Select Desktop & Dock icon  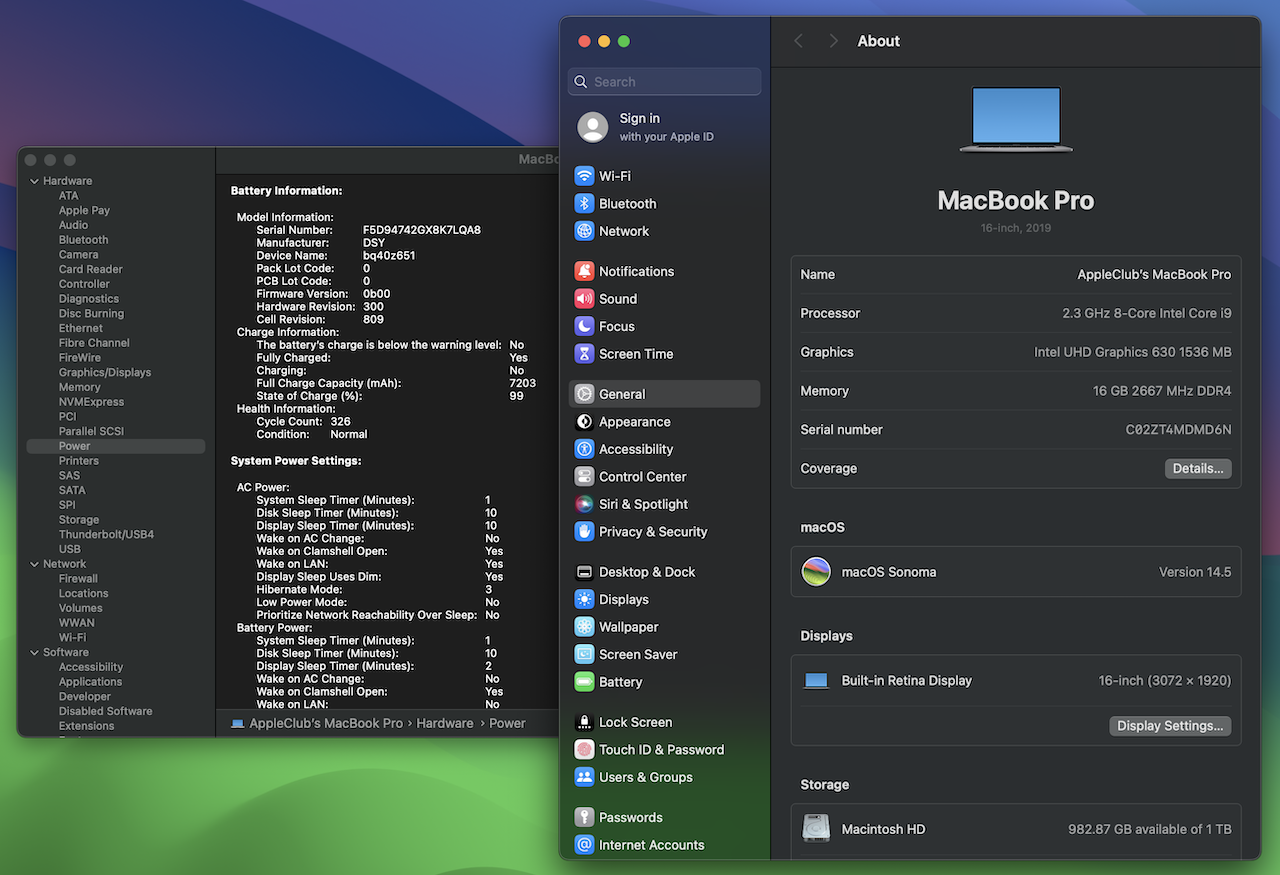(x=585, y=572)
